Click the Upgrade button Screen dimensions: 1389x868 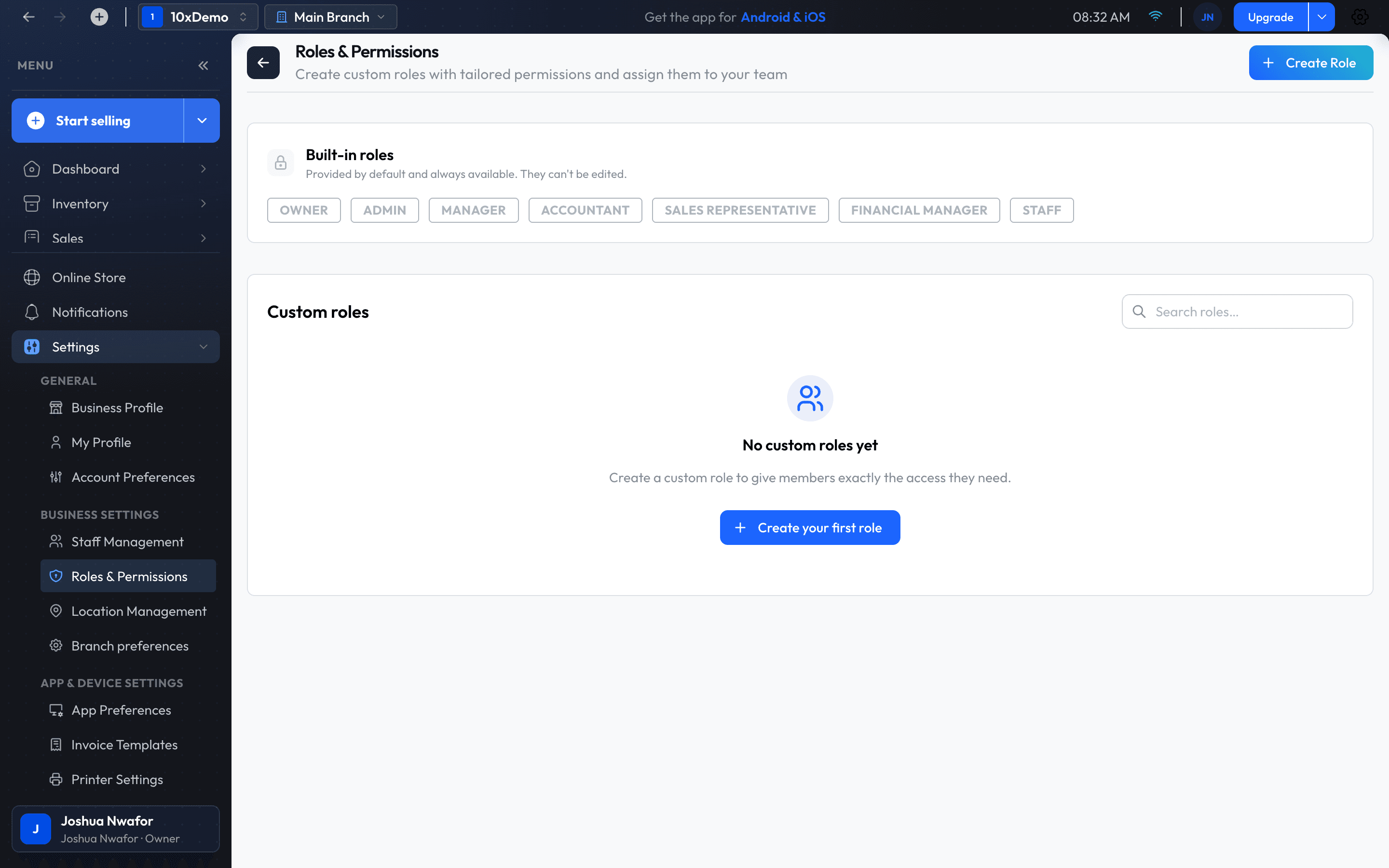[1271, 17]
